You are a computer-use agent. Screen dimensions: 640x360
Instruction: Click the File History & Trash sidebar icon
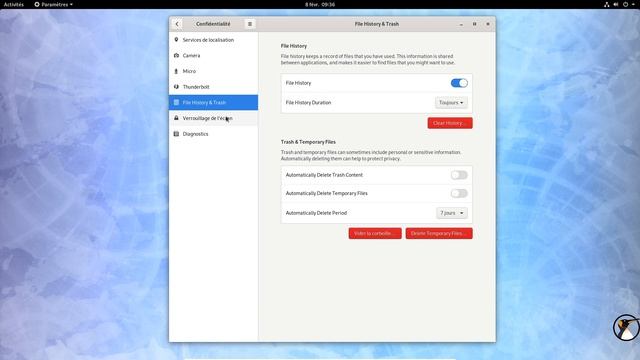pos(176,102)
